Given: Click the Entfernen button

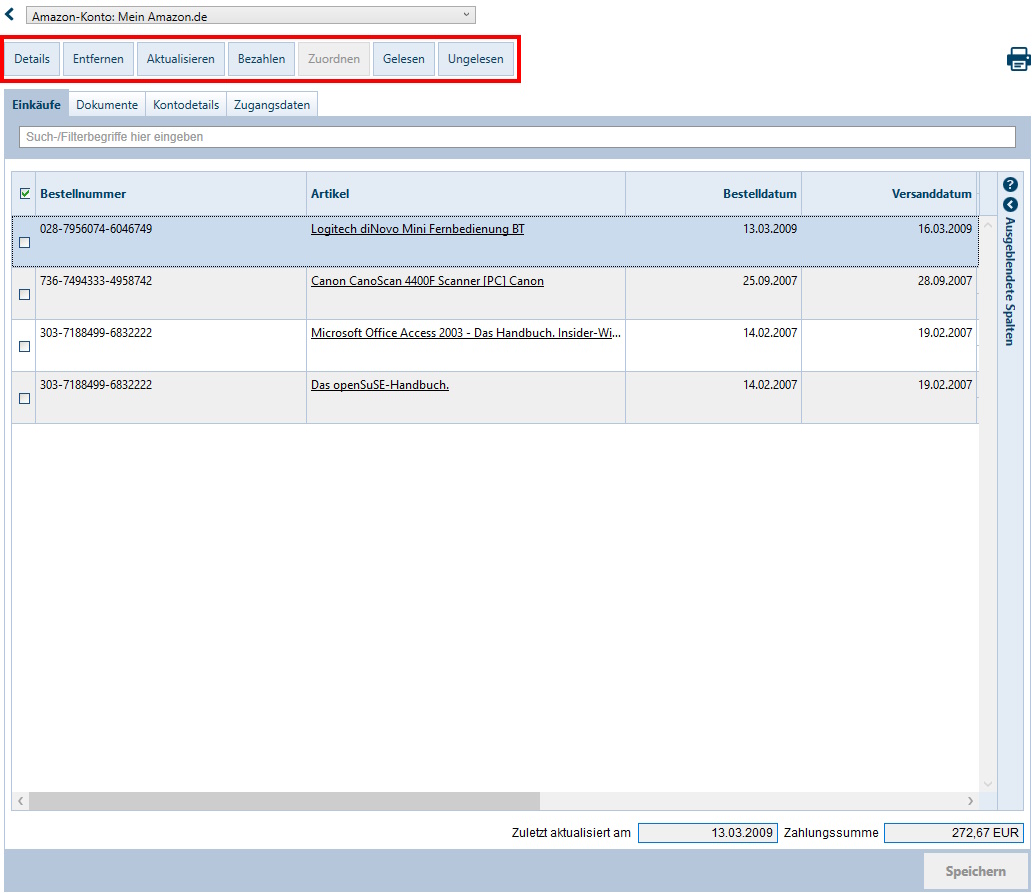Looking at the screenshot, I should 98,59.
